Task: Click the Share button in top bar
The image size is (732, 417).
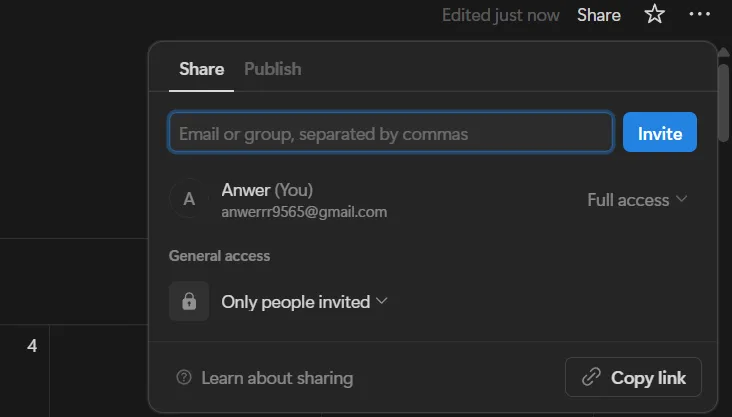Action: 599,15
